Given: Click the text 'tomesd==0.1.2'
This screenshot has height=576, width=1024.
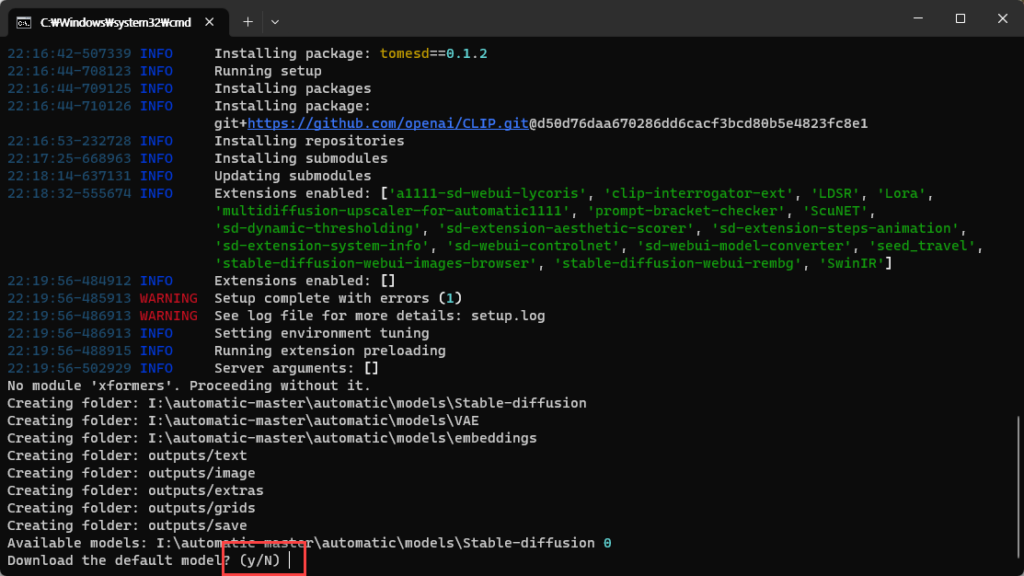Looking at the screenshot, I should tap(434, 54).
